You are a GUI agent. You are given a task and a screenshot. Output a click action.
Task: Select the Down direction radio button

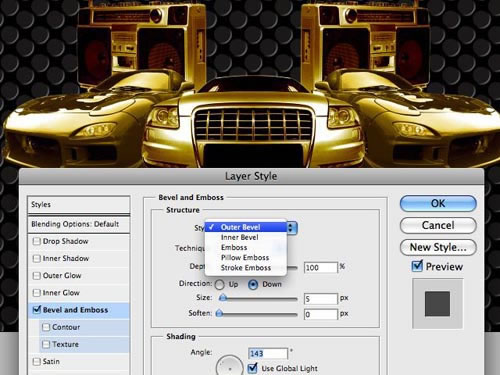point(253,284)
